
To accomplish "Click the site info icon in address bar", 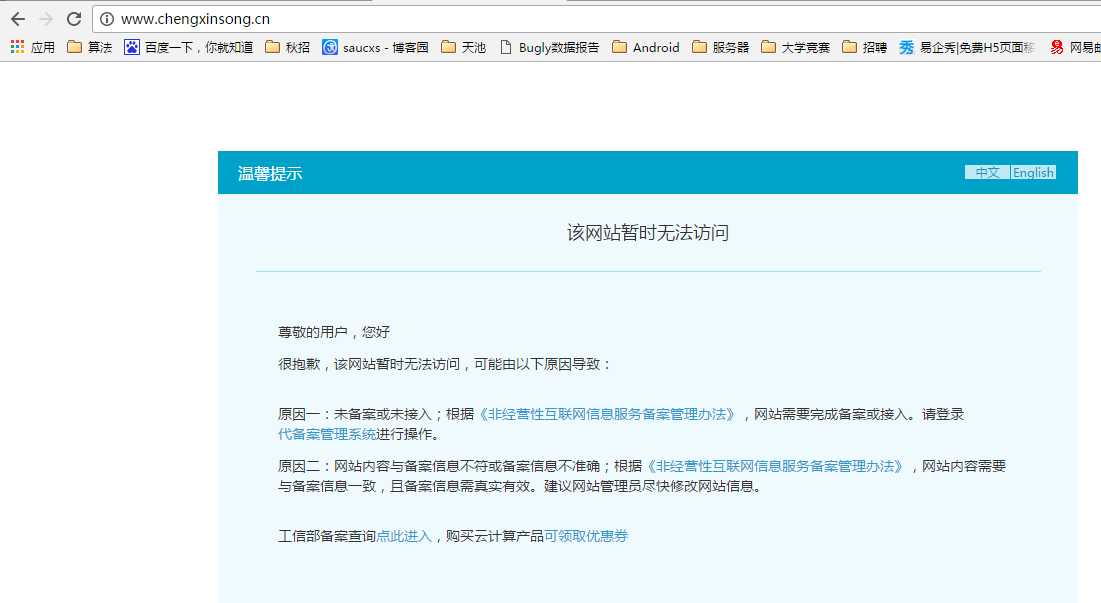I will click(x=107, y=19).
